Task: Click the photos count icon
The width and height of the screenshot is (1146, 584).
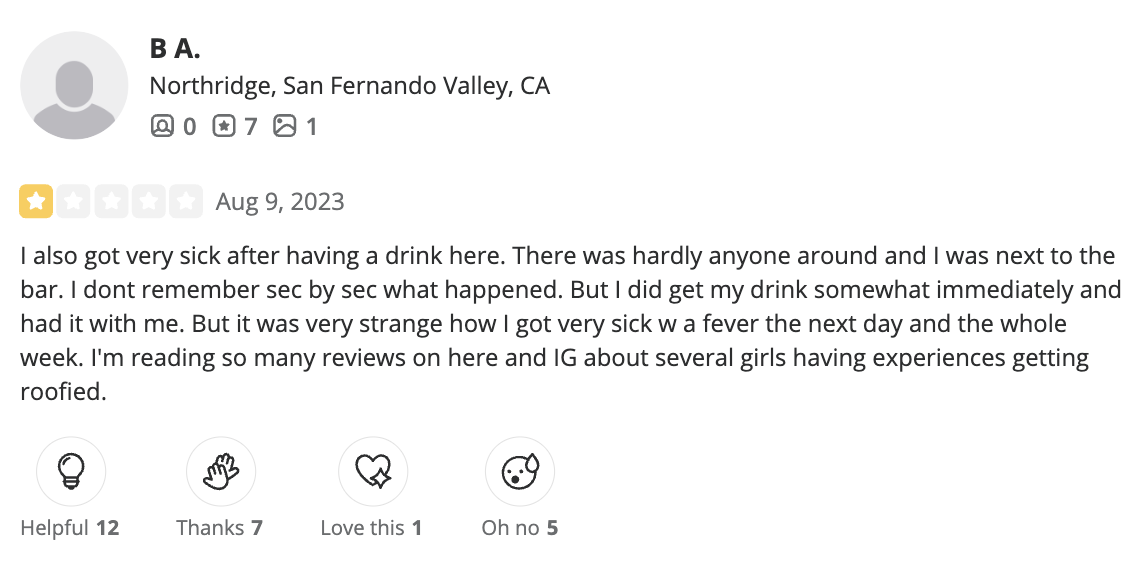Action: (x=285, y=126)
